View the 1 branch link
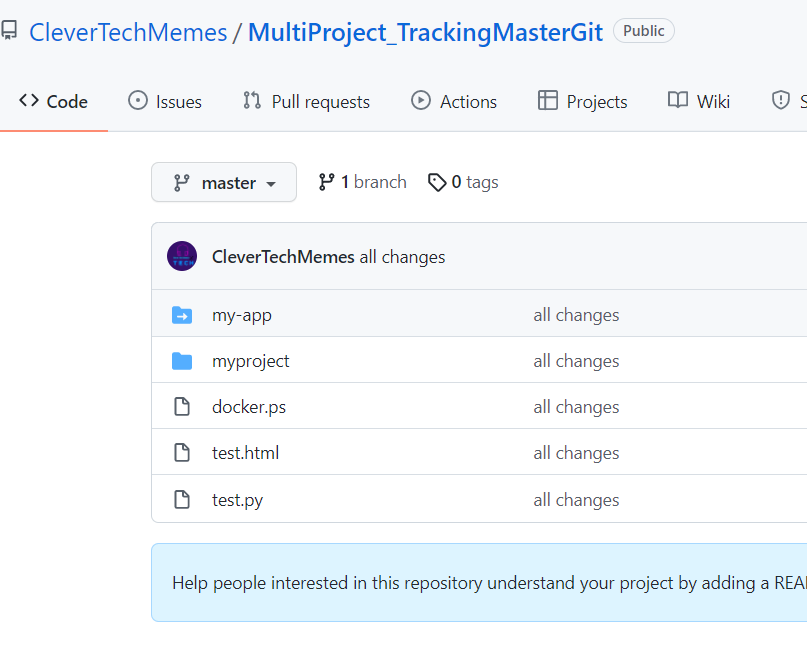 [x=363, y=182]
